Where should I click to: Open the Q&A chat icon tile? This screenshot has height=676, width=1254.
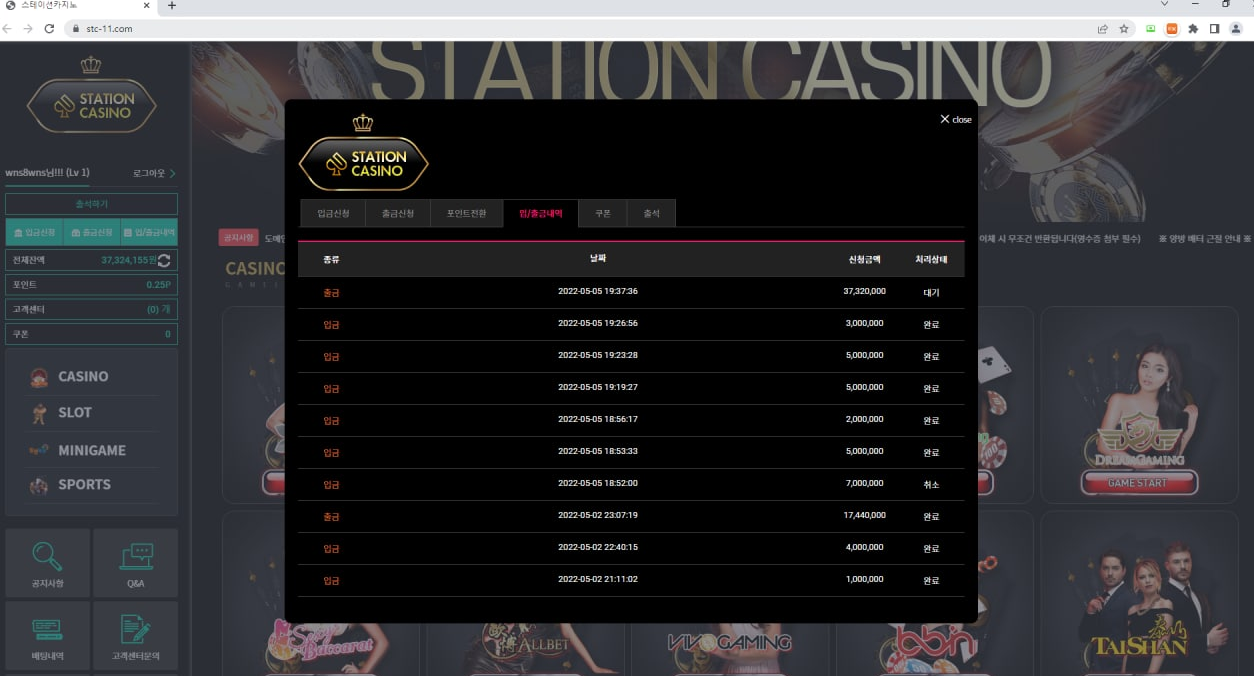tap(135, 562)
